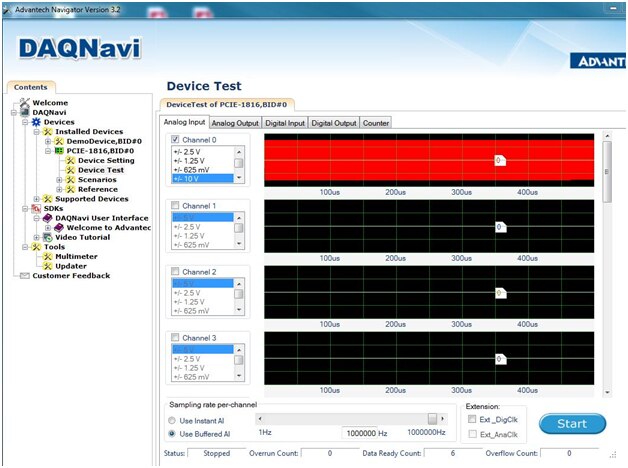
Task: Click the DAQNavi computer icon in tree
Action: (x=25, y=112)
